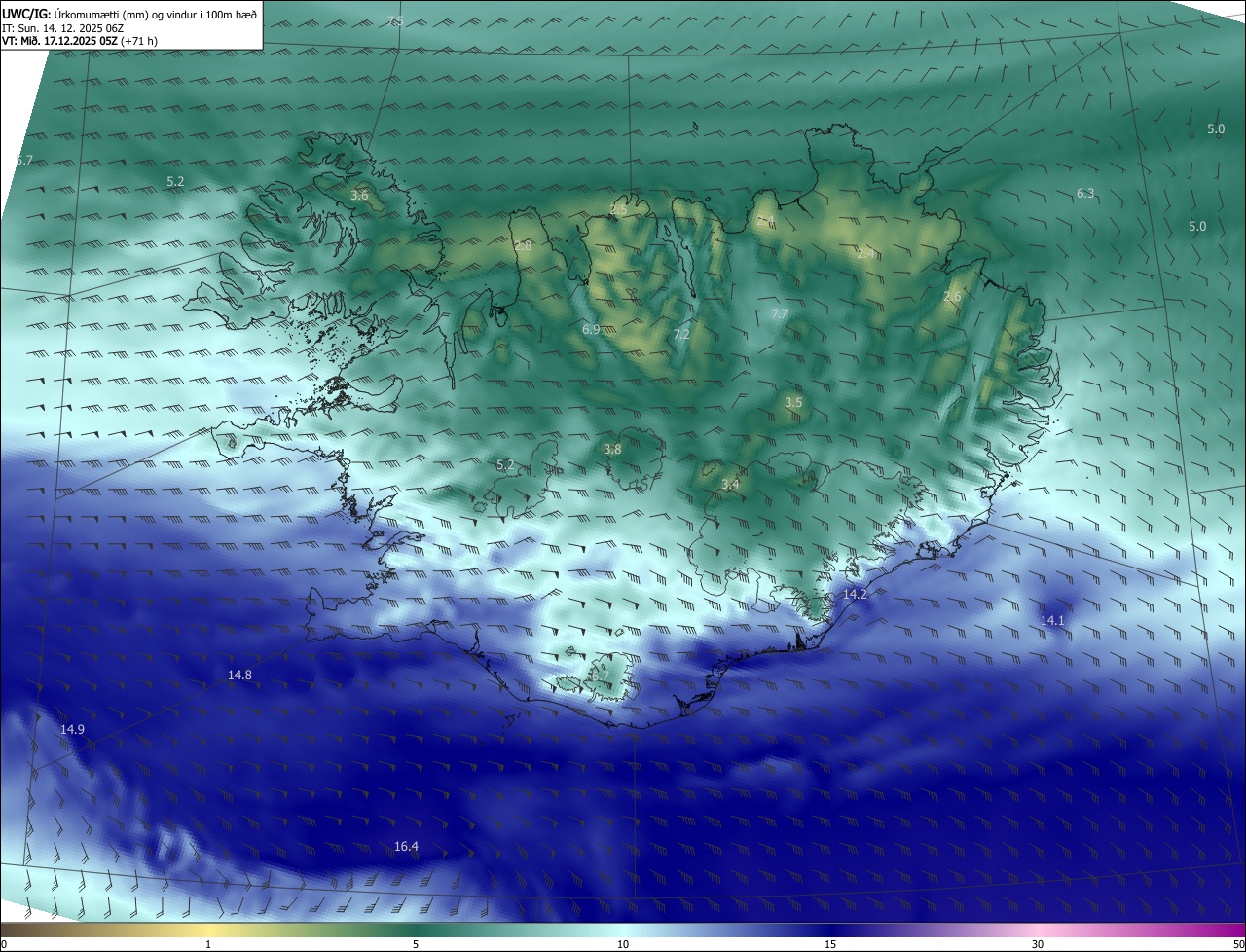The height and width of the screenshot is (952, 1246).
Task: Click the '0' tick on the color scale
Action: [x=4, y=944]
